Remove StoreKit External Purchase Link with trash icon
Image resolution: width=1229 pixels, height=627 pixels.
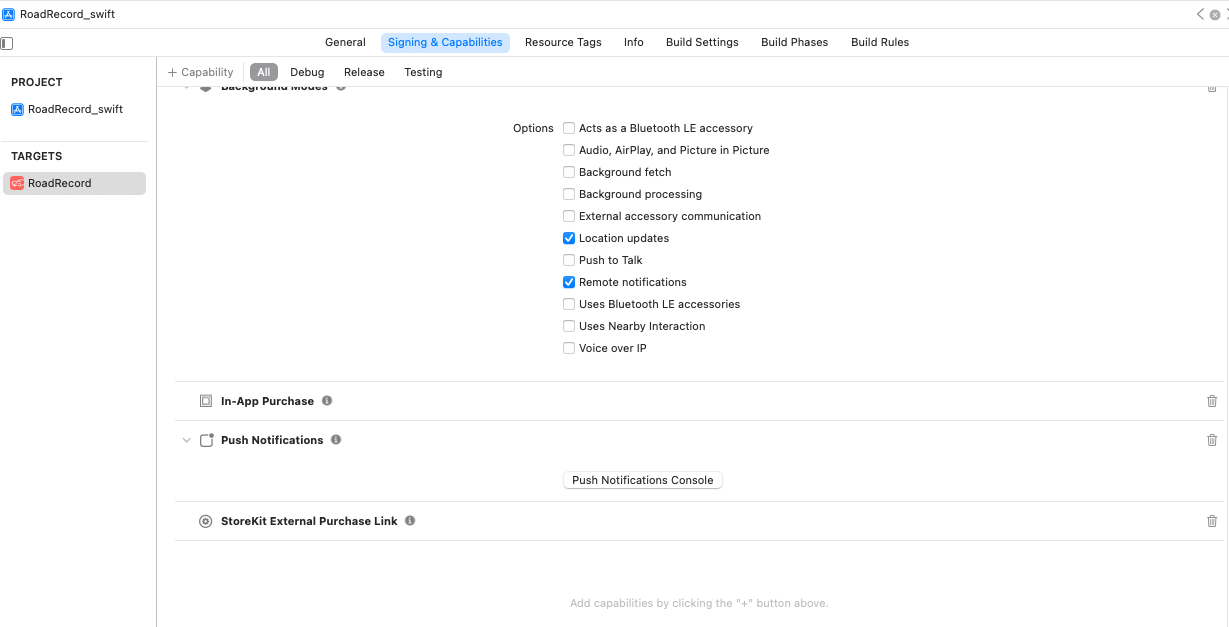[1212, 521]
